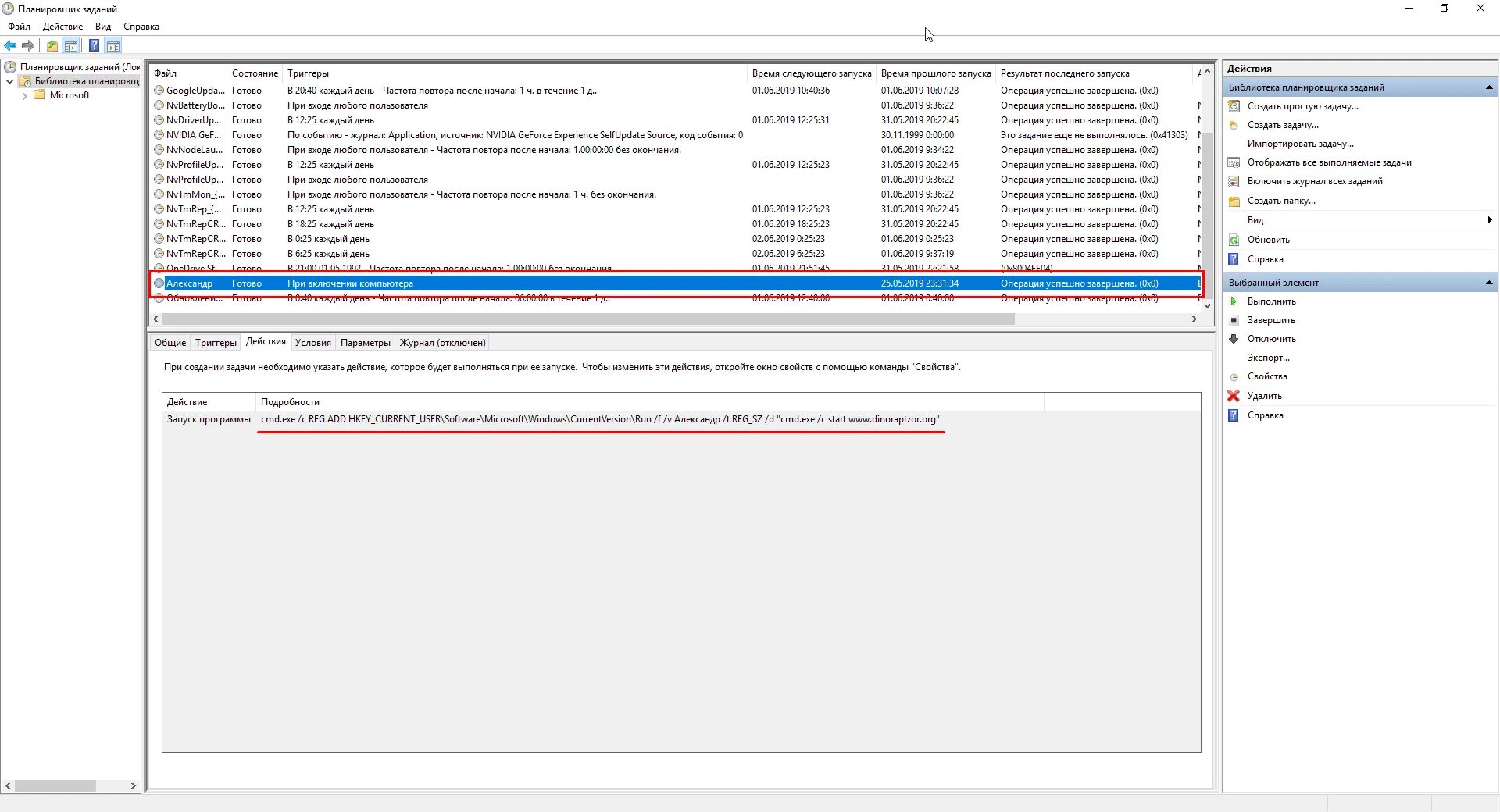The width and height of the screenshot is (1500, 812).
Task: Click the Properties clock icon
Action: click(x=1234, y=376)
